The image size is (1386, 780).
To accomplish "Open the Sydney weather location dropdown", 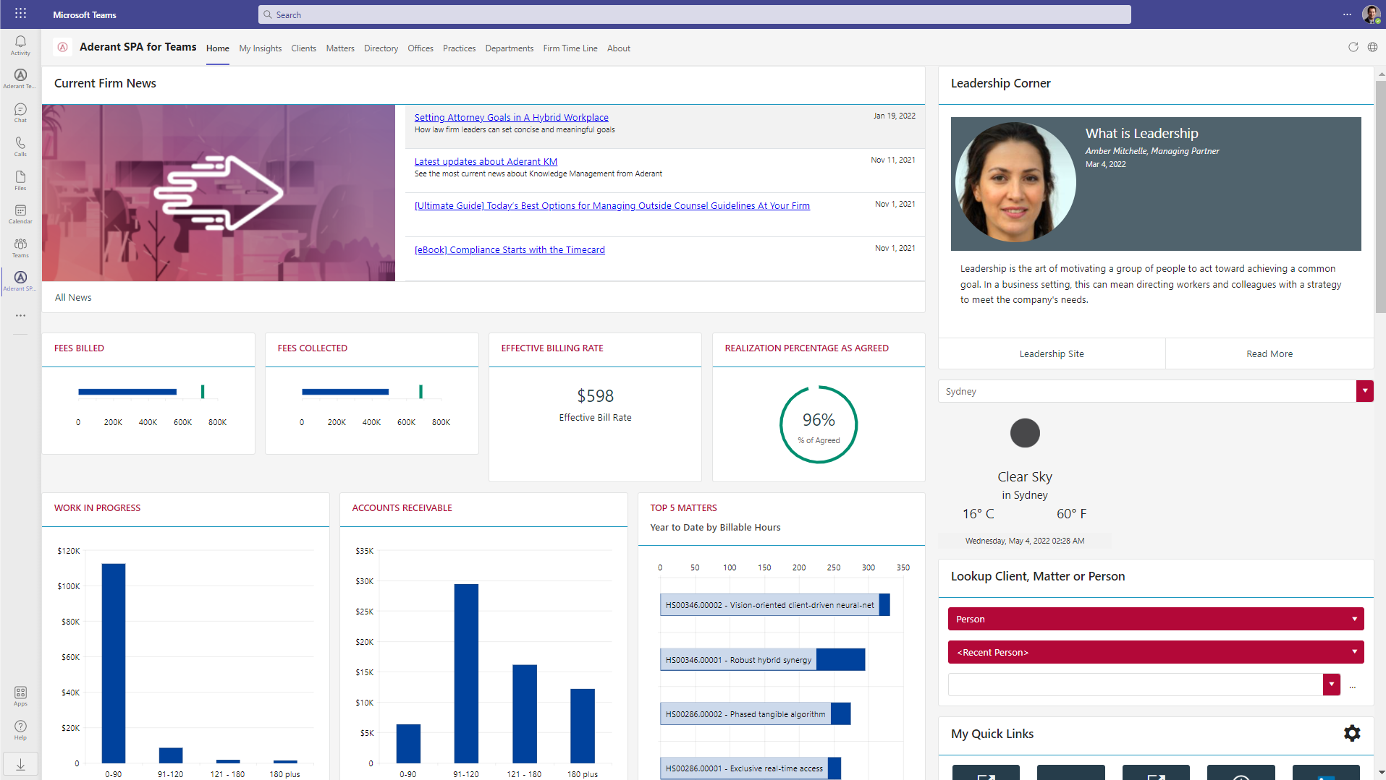I will pos(1365,391).
